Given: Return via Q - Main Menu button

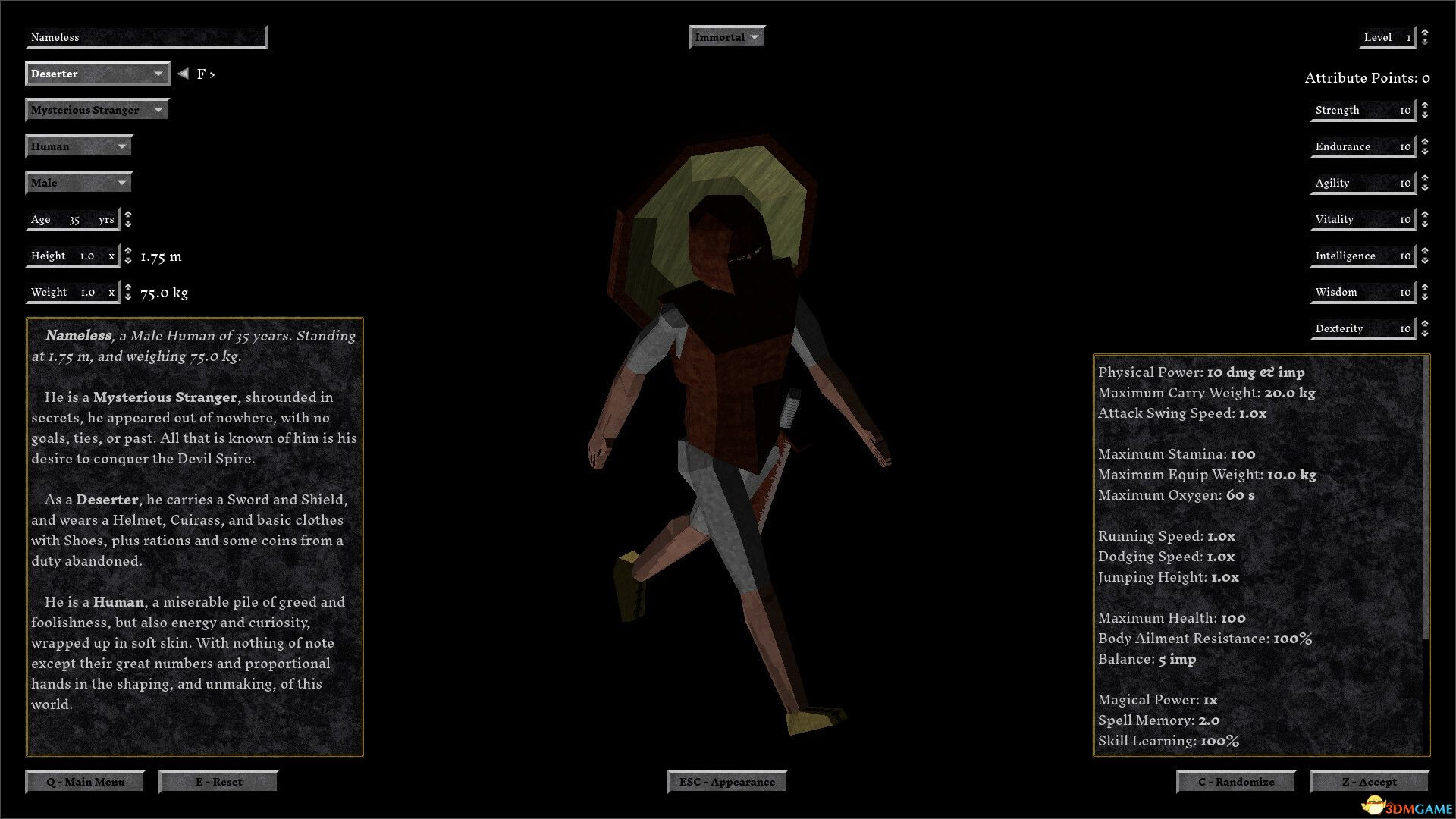Looking at the screenshot, I should point(85,782).
